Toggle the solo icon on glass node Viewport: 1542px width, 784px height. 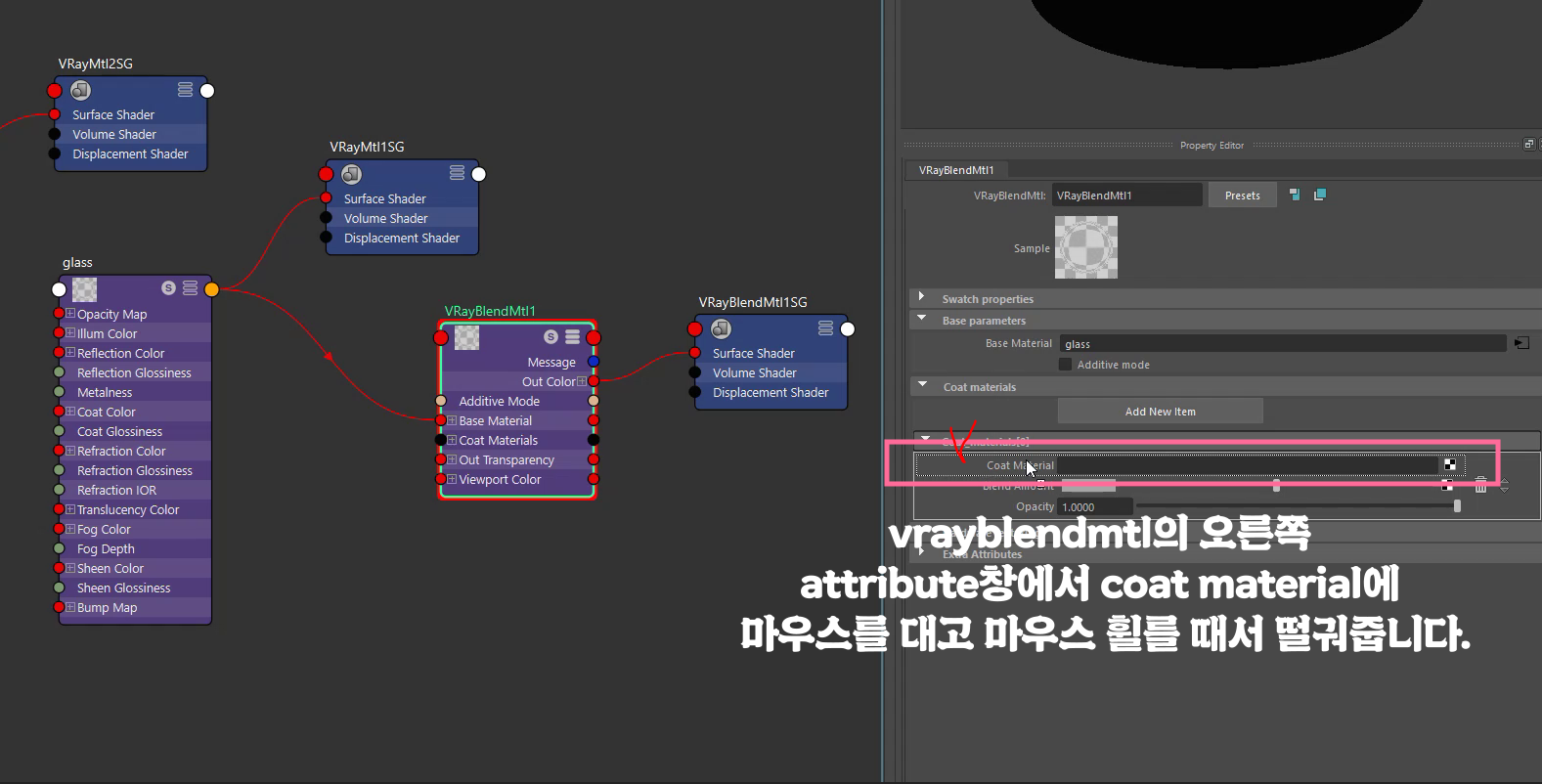(168, 288)
